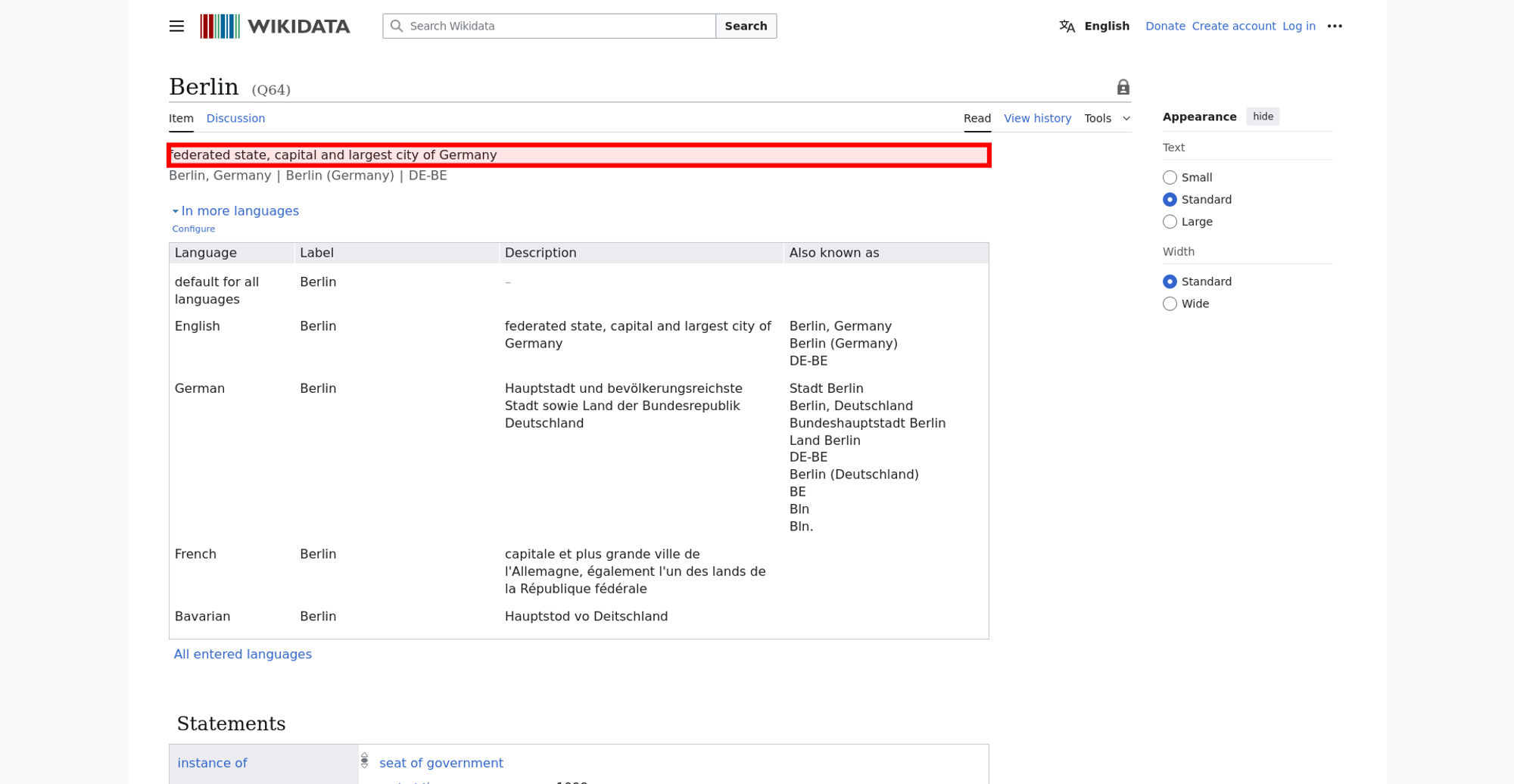This screenshot has width=1514, height=784.
Task: Hide the Appearance panel
Action: pyautogui.click(x=1263, y=116)
